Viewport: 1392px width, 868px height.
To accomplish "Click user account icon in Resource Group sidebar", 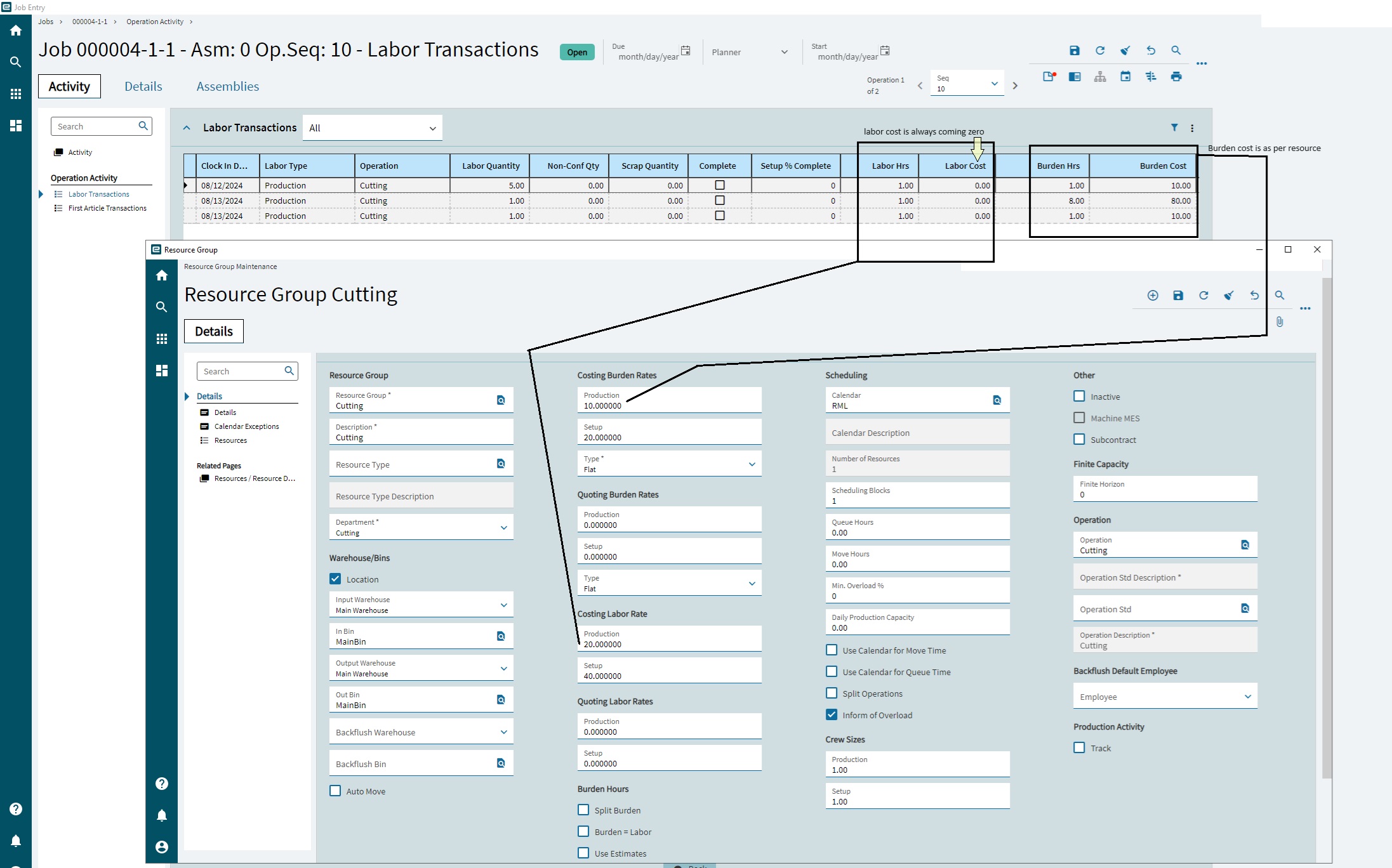I will click(x=162, y=847).
